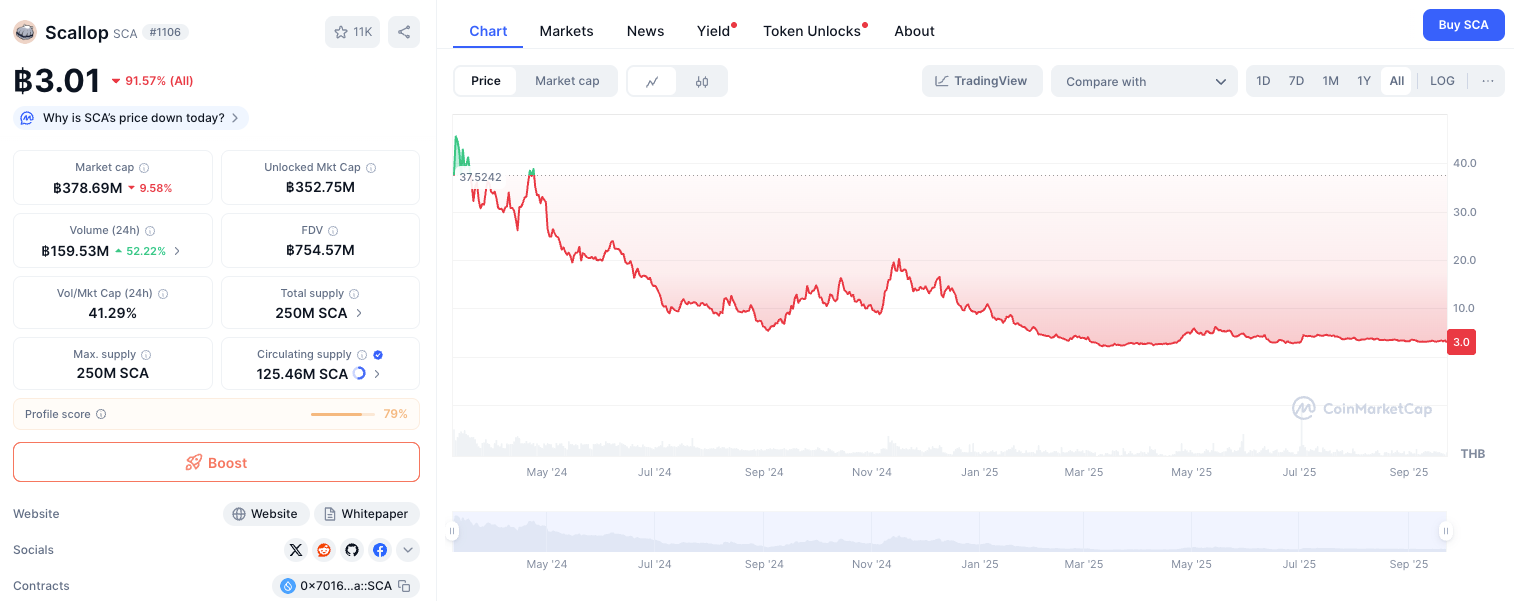The width and height of the screenshot is (1514, 601).
Task: Click the Unlocked Mkt Cap info icon
Action: (x=371, y=168)
